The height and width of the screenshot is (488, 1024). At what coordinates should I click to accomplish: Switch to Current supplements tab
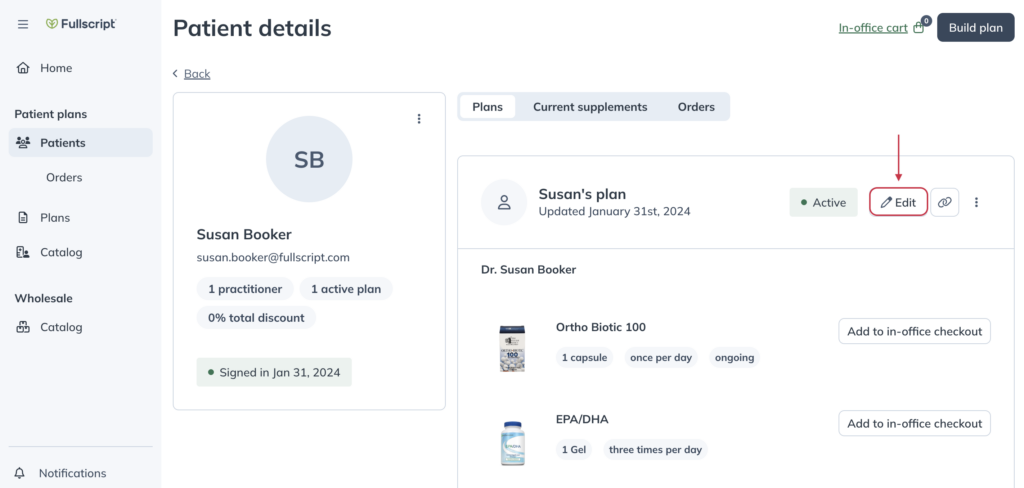tap(590, 107)
